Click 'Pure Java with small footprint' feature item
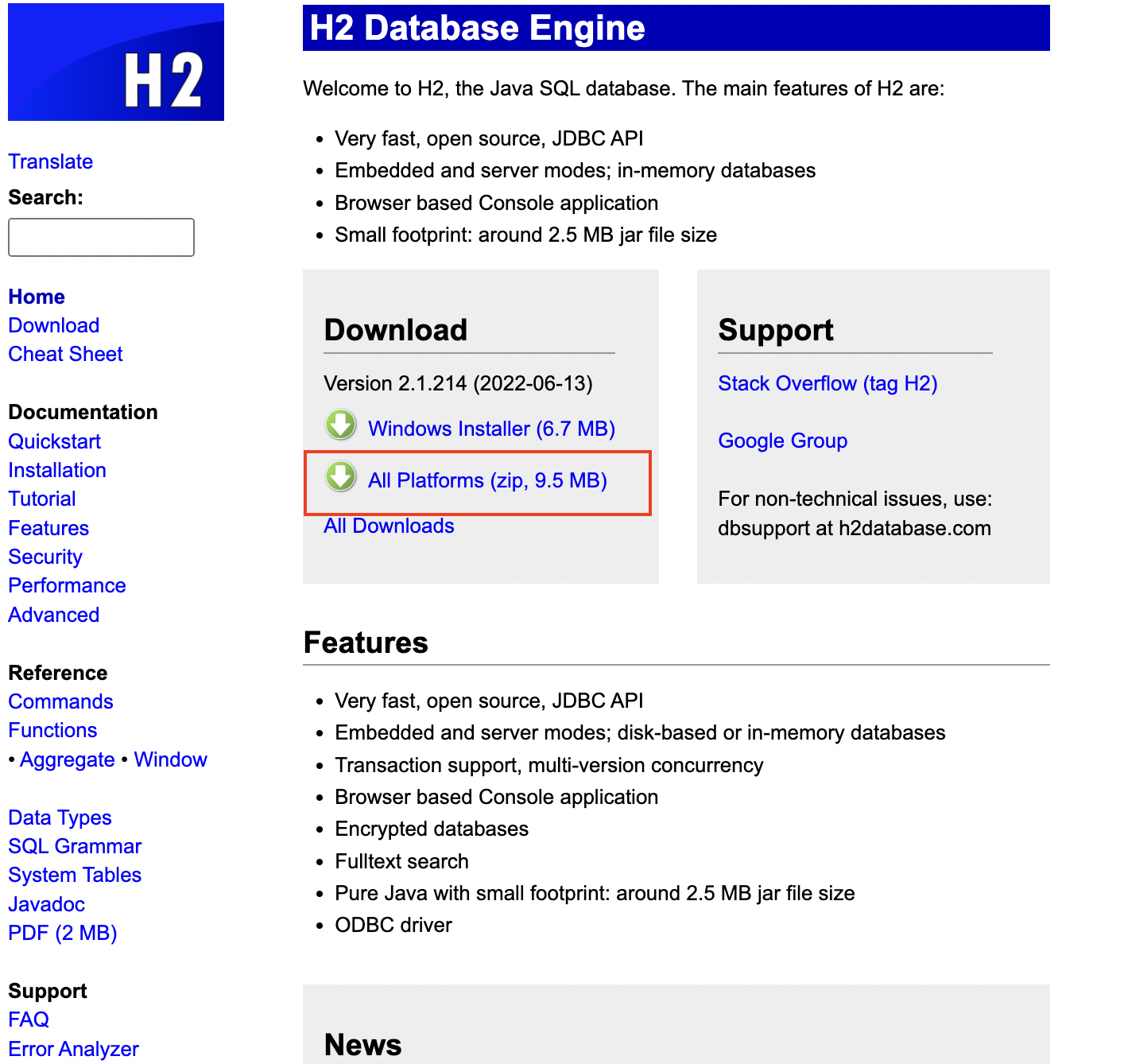Viewport: 1124px width, 1064px height. point(595,893)
